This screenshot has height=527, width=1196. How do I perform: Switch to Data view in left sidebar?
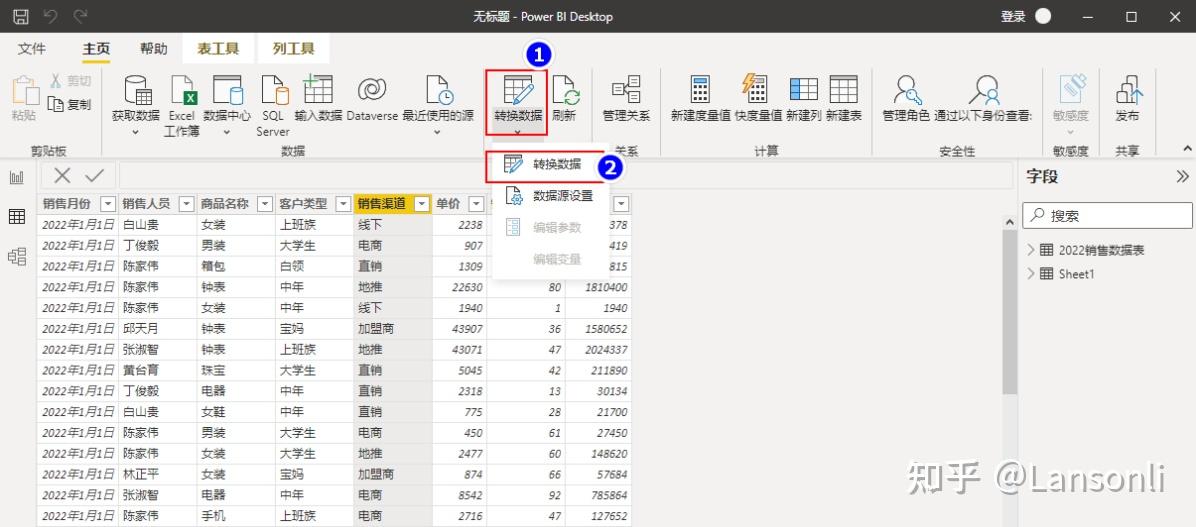point(17,217)
